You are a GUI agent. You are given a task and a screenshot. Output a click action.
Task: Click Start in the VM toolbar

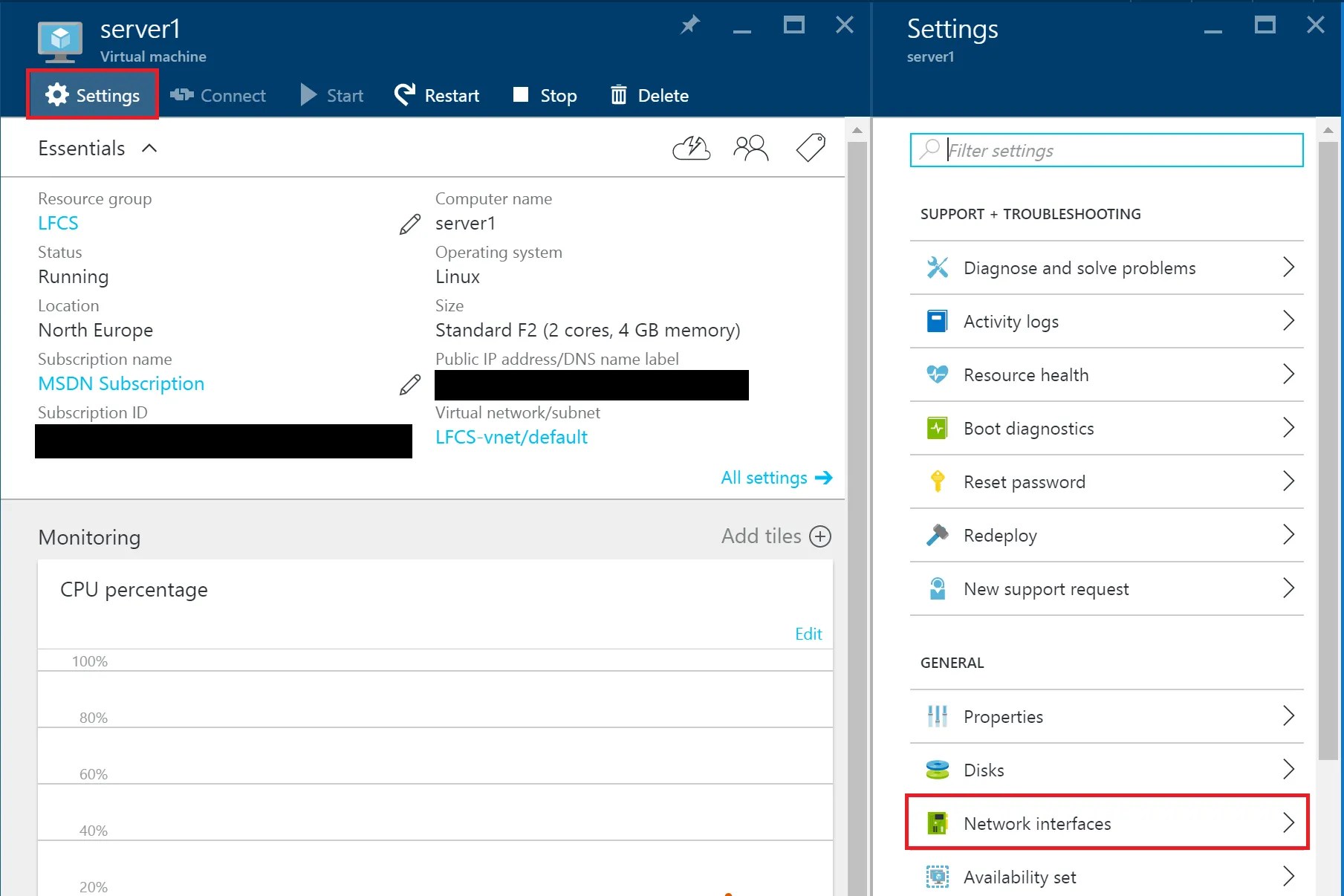(x=331, y=95)
